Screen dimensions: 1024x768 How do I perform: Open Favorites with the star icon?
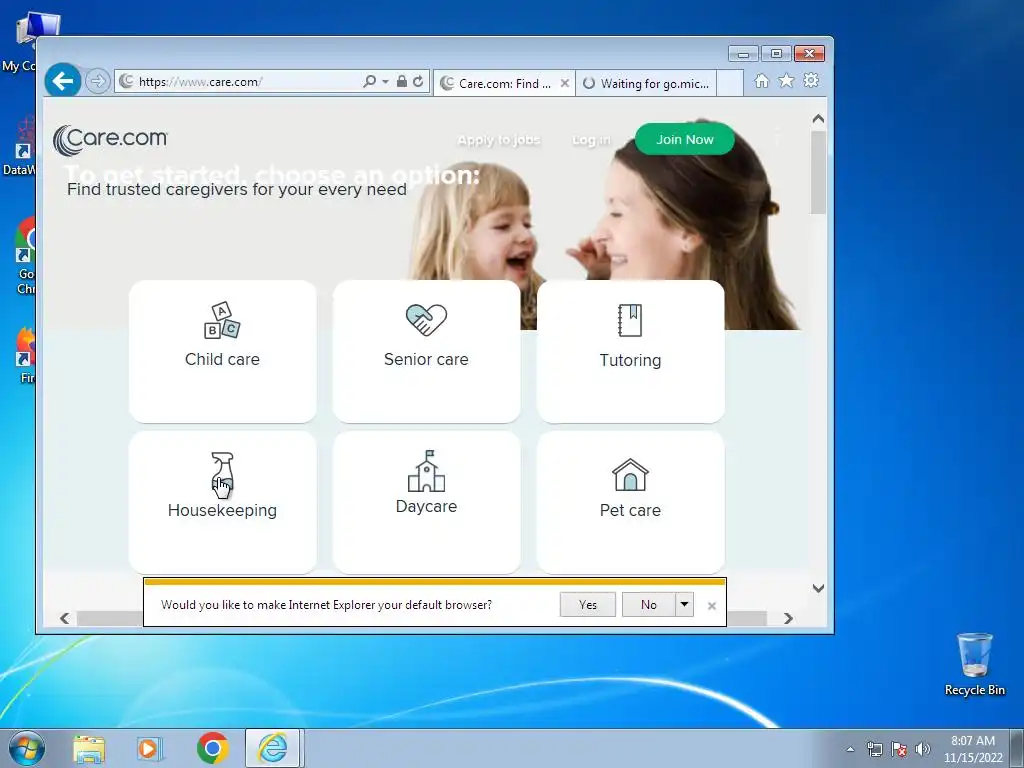(x=786, y=80)
